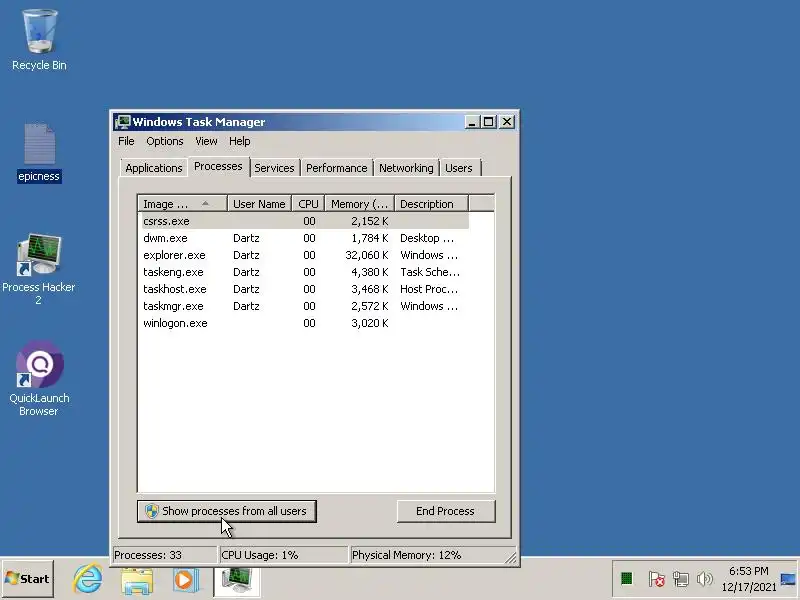Click the 6:53 PM taskbar clock
The height and width of the screenshot is (600, 800).
[748, 571]
